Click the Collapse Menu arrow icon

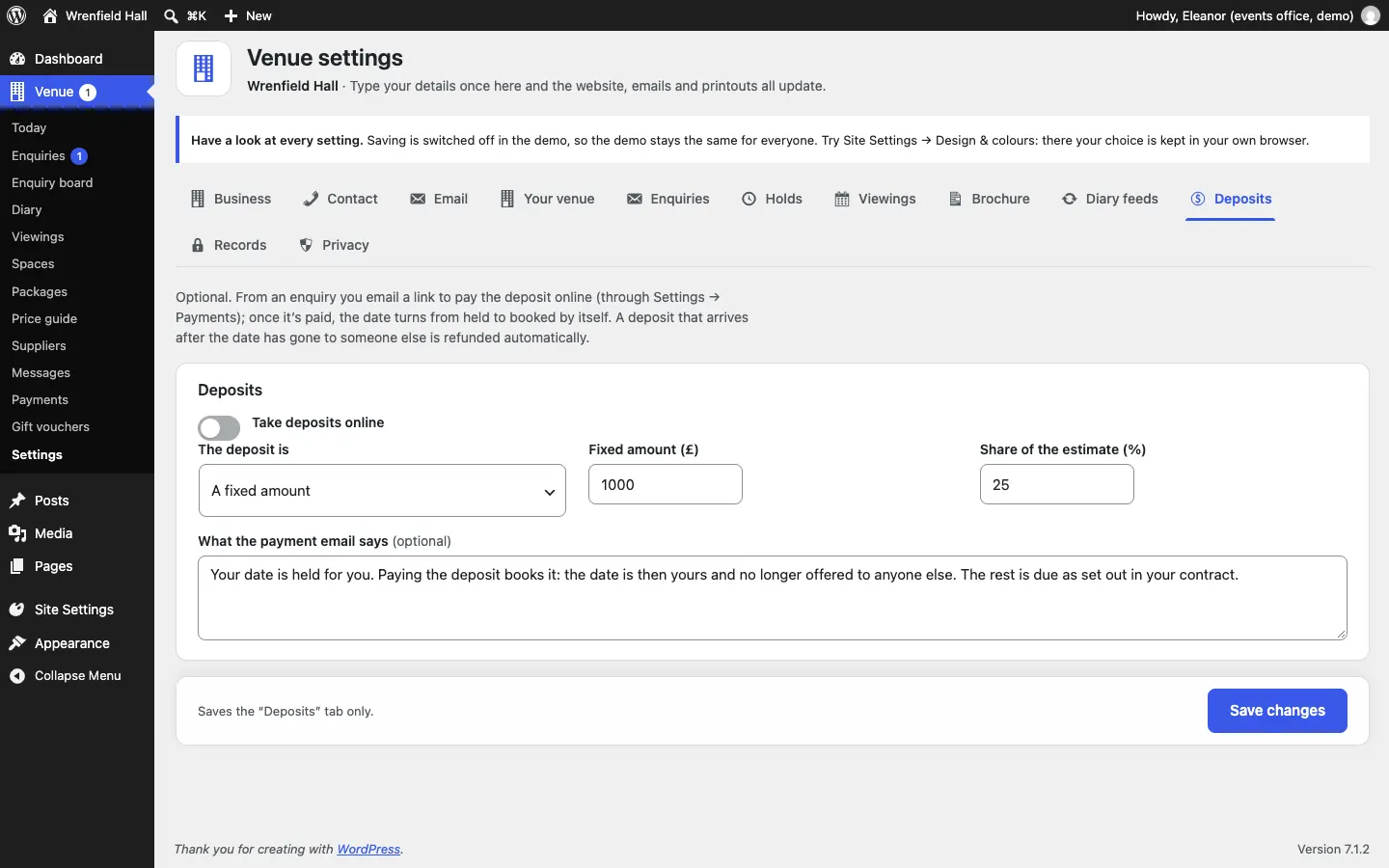(17, 676)
